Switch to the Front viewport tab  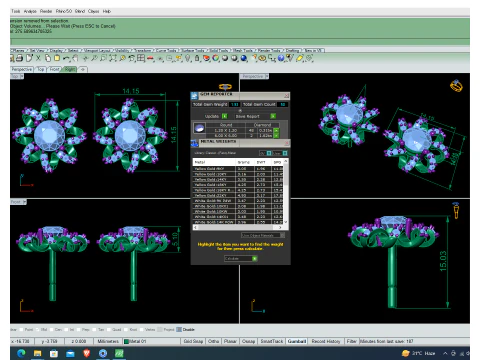tap(54, 69)
